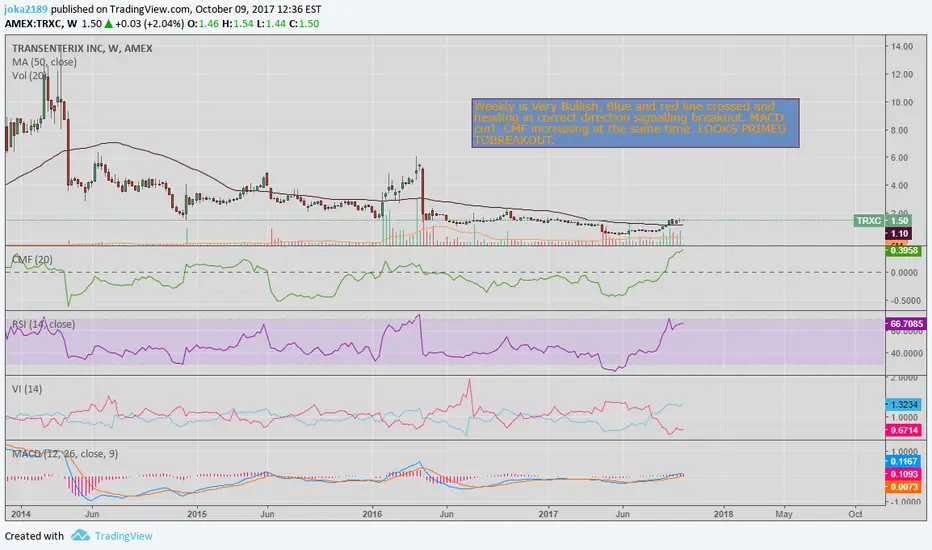Image resolution: width=932 pixels, height=550 pixels.
Task: Select the MACD (12, 26, close, 9) label
Action: point(65,454)
